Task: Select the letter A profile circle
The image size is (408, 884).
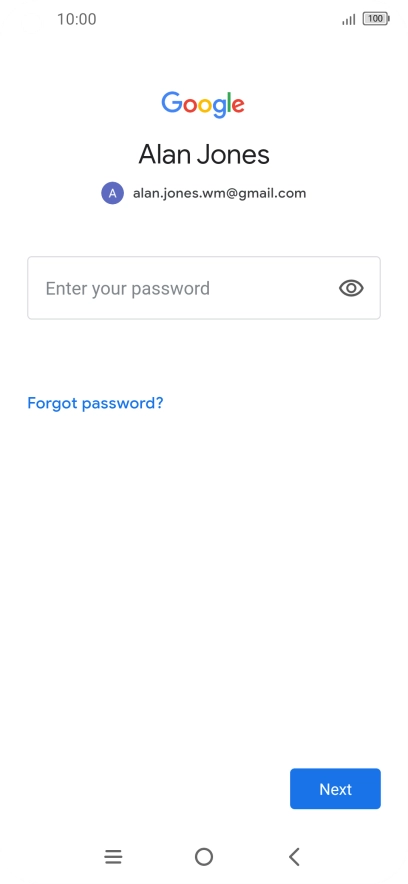Action: [113, 193]
